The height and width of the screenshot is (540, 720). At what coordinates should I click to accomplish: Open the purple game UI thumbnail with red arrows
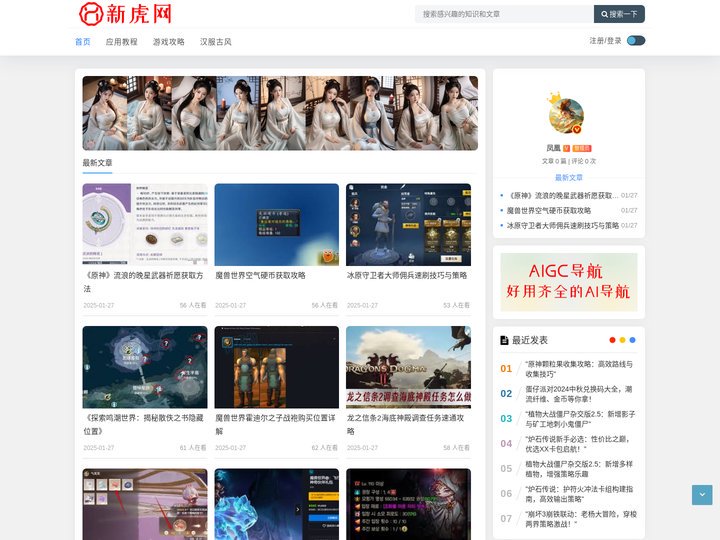(x=145, y=504)
